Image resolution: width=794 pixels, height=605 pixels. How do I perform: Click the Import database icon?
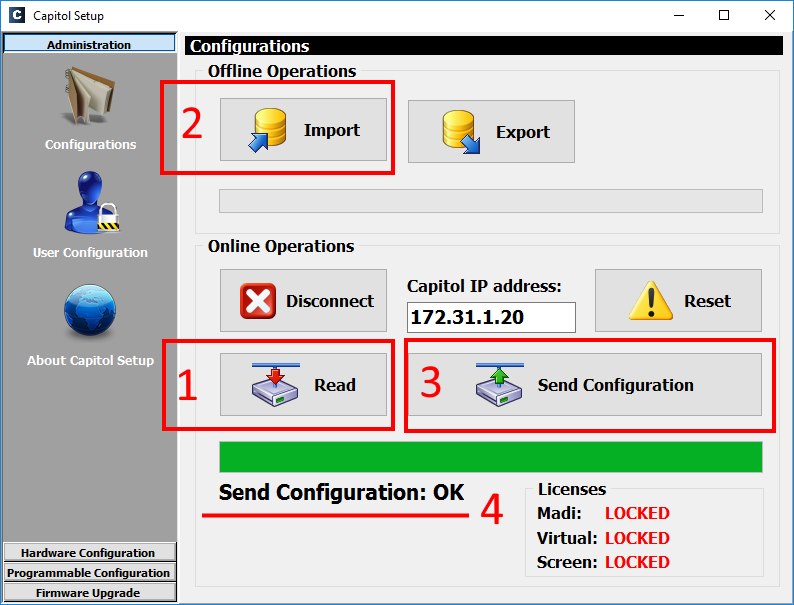[268, 130]
